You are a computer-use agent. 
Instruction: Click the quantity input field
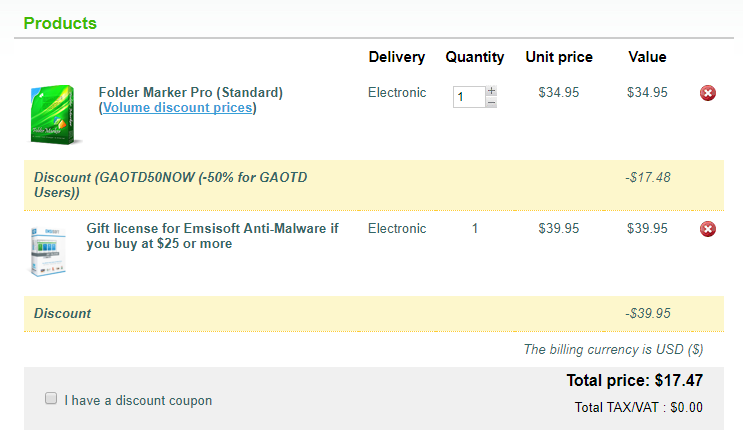click(x=468, y=97)
